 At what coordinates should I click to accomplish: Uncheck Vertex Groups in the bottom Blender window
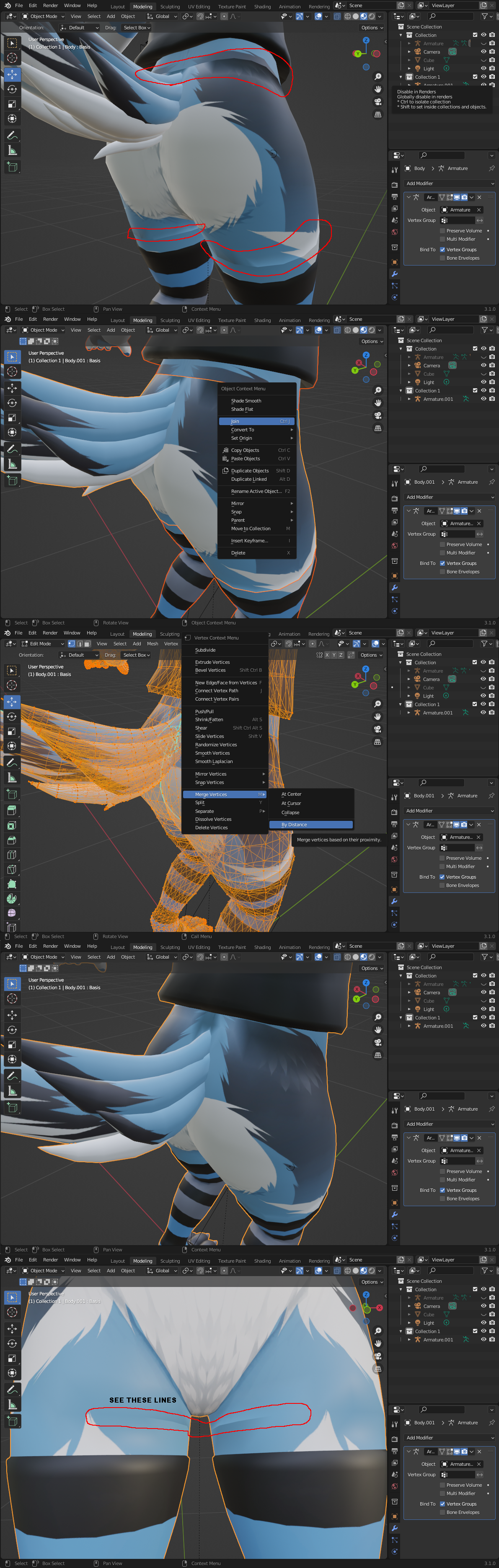point(442,1504)
